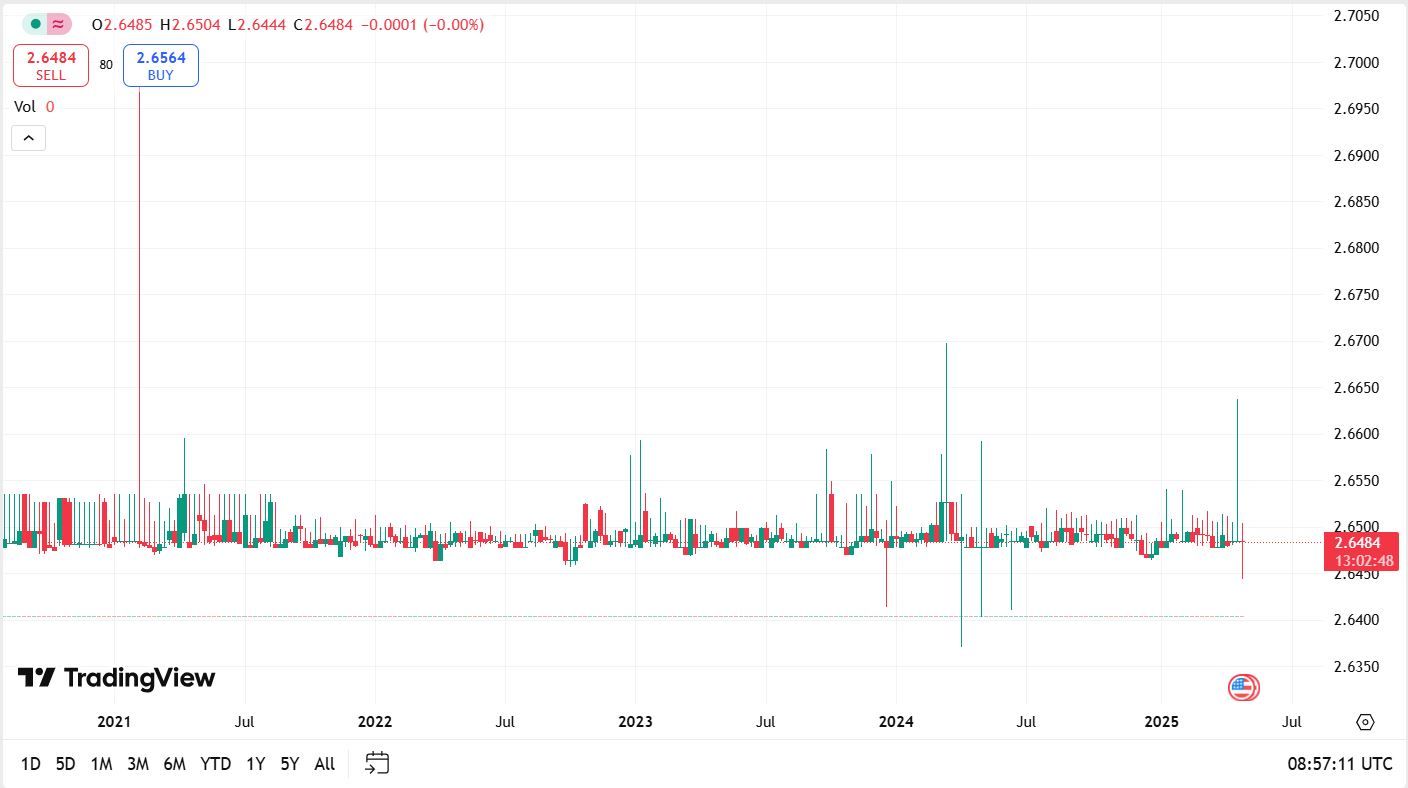Collapse the chart pane using the chevron

coord(28,137)
